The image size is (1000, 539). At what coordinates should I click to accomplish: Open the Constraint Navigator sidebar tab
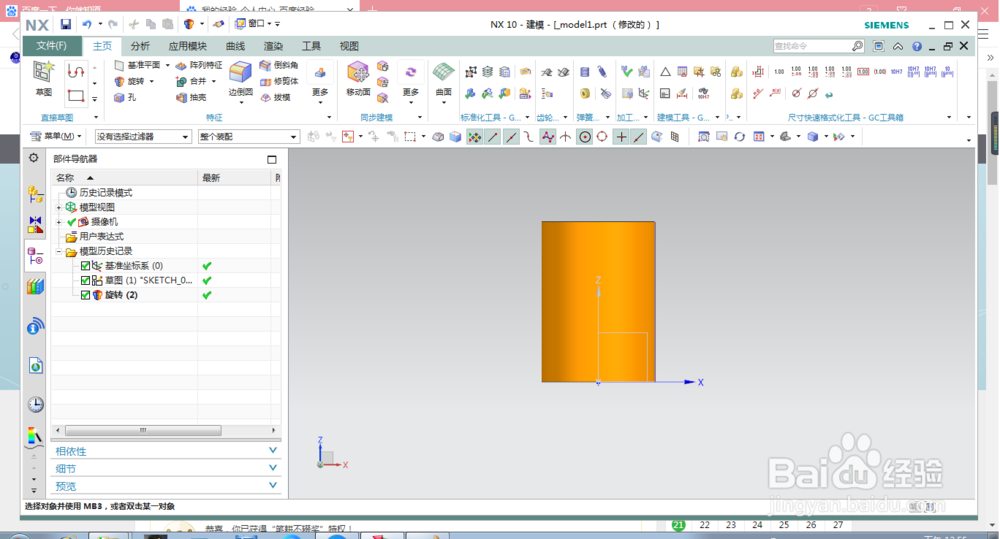pos(35,225)
